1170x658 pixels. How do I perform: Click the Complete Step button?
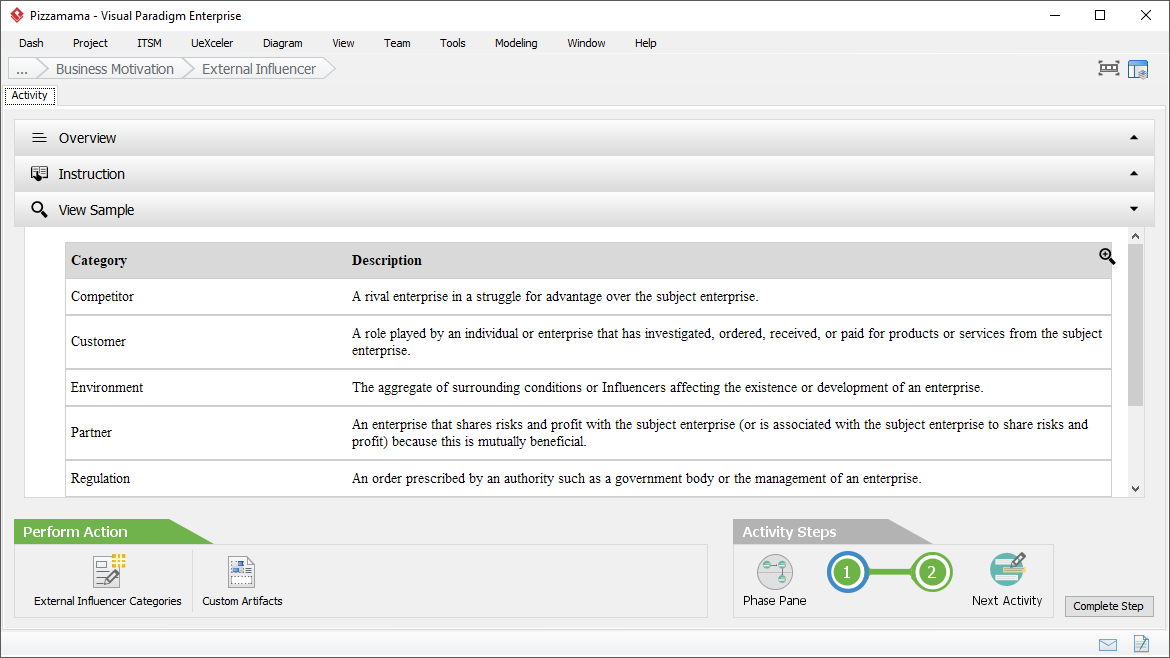[1109, 606]
